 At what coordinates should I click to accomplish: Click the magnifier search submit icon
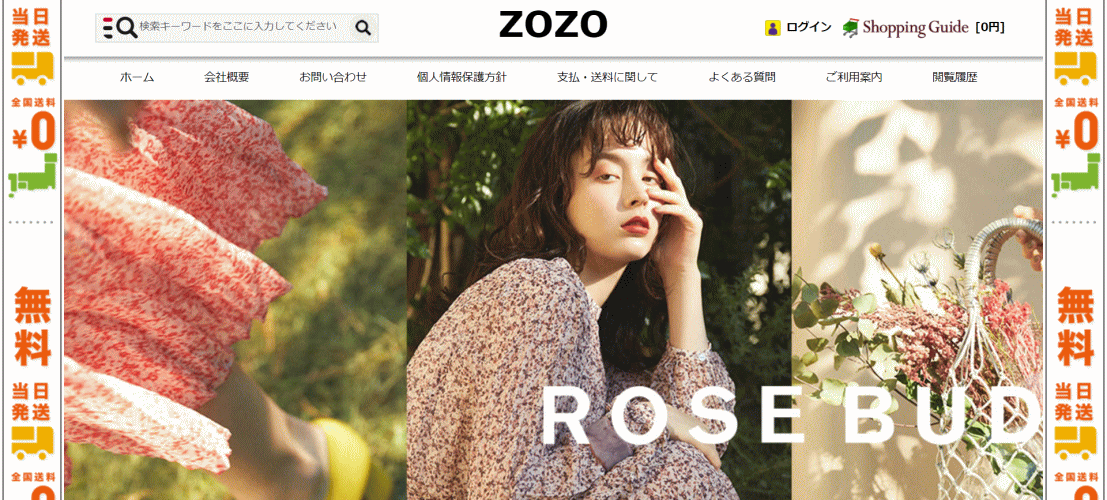point(363,28)
